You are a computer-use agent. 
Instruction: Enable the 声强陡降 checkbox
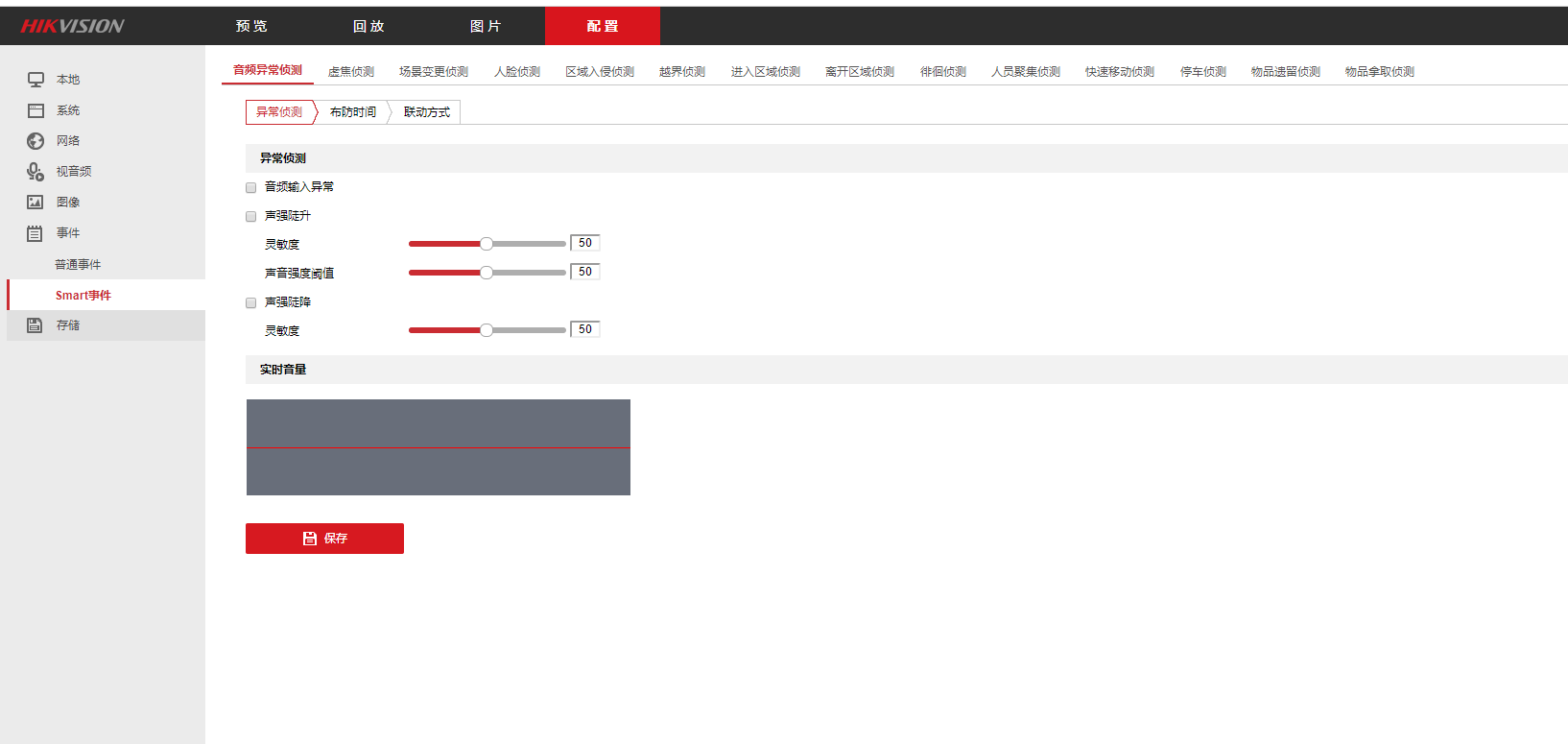tap(251, 303)
